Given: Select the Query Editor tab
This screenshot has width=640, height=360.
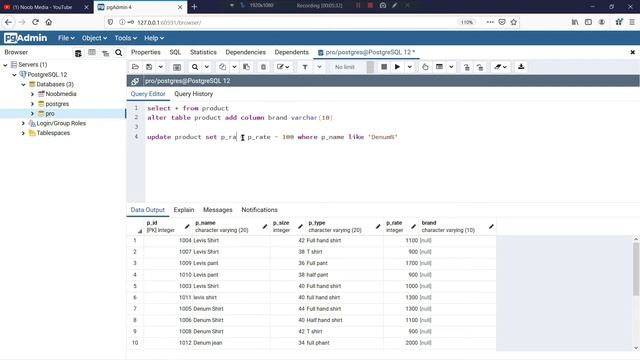Looking at the screenshot, I should [x=148, y=94].
